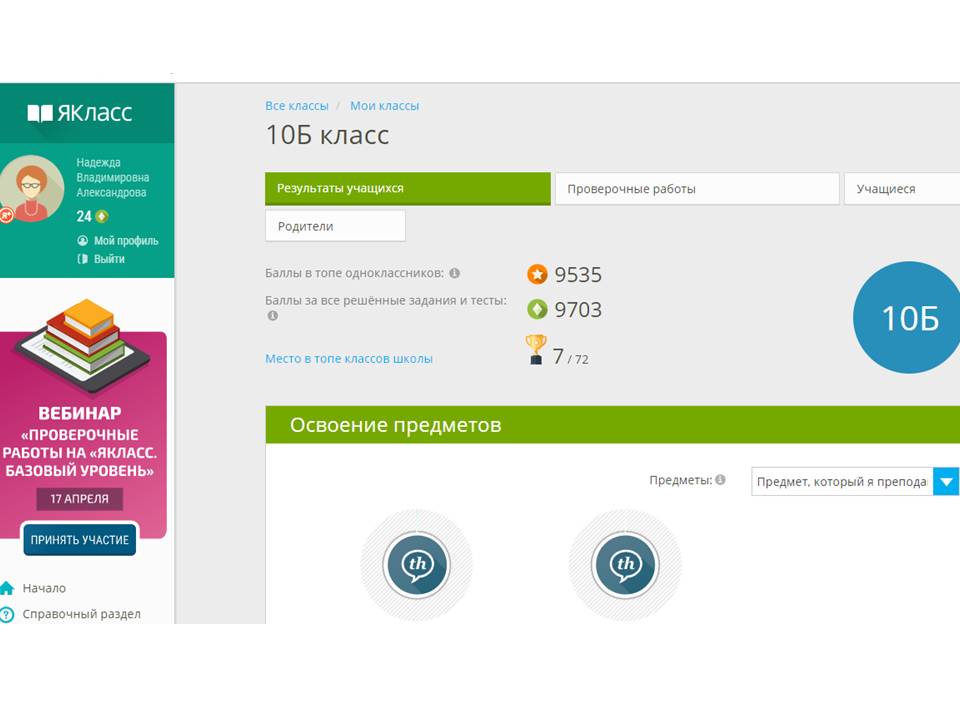Screen dimensions: 960x720
Task: Click the trophy icon for class rank
Action: [536, 350]
